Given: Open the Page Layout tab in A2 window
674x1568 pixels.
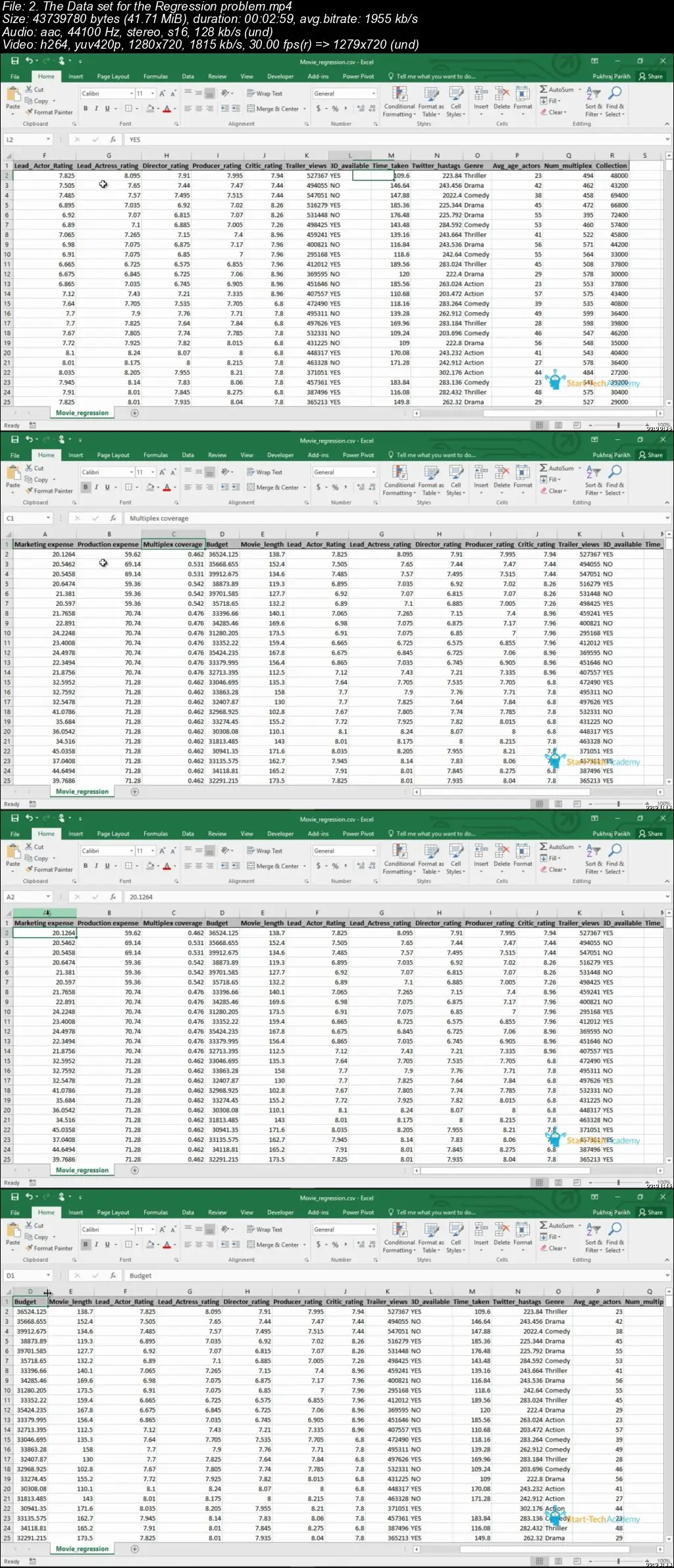Looking at the screenshot, I should coord(113,834).
